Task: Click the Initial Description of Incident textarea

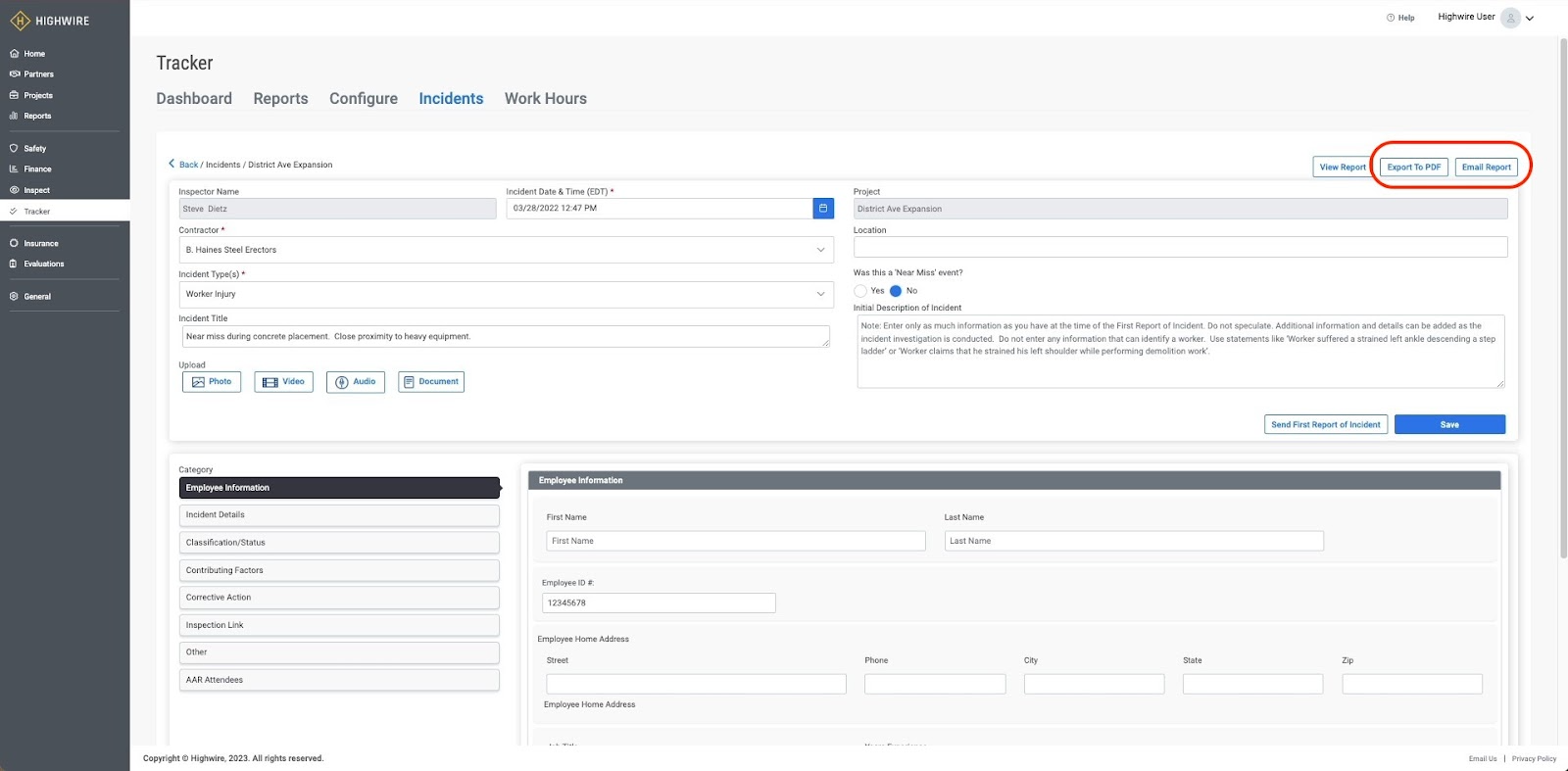Action: pyautogui.click(x=1180, y=351)
